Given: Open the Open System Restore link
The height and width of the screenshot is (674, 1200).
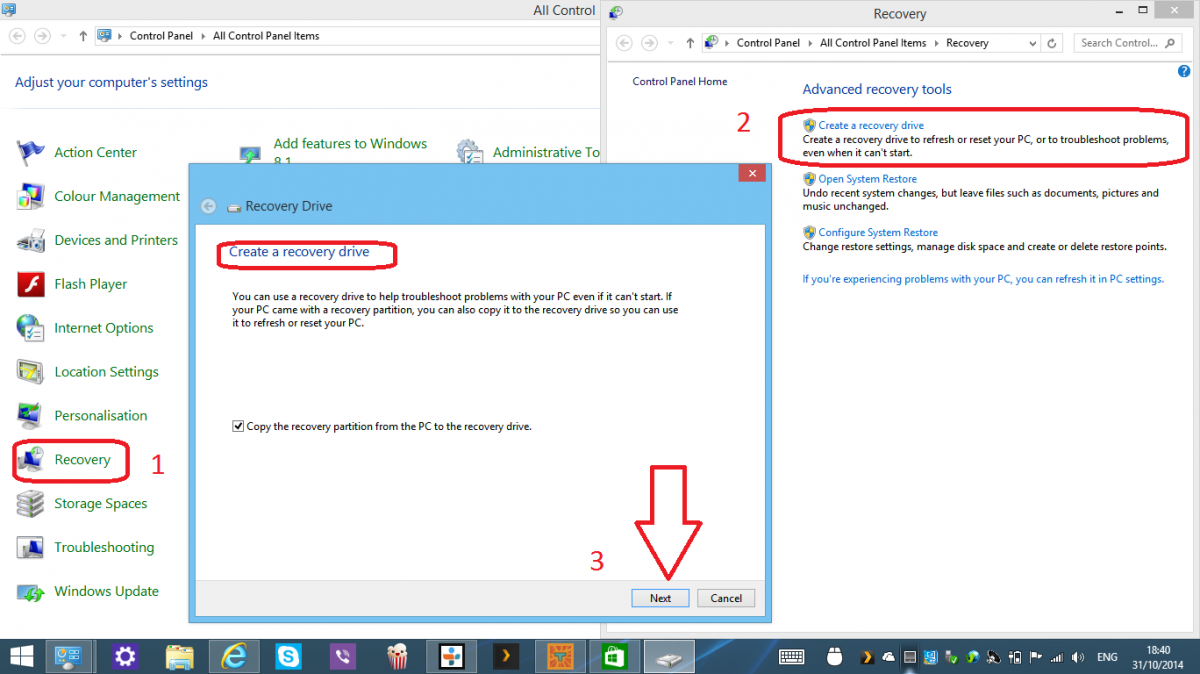Looking at the screenshot, I should pos(868,179).
